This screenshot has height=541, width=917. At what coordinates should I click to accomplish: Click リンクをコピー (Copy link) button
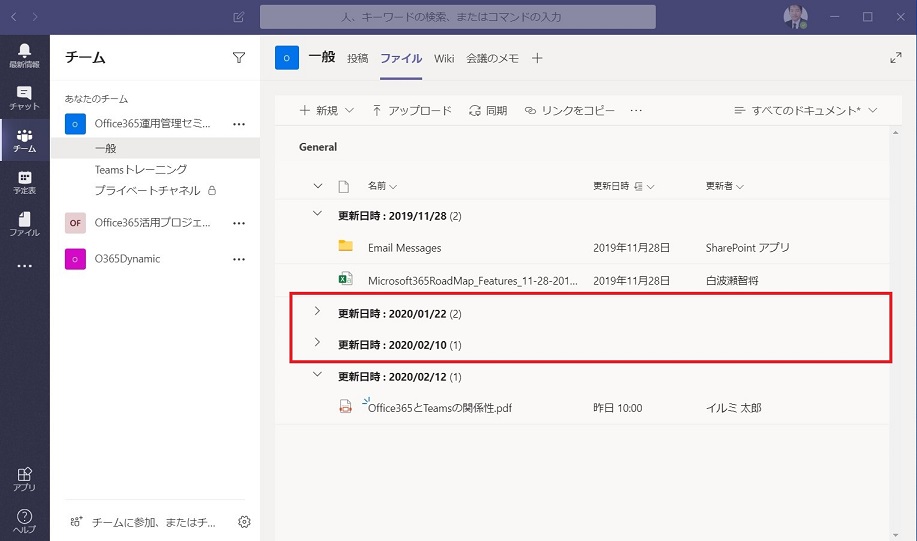point(570,111)
